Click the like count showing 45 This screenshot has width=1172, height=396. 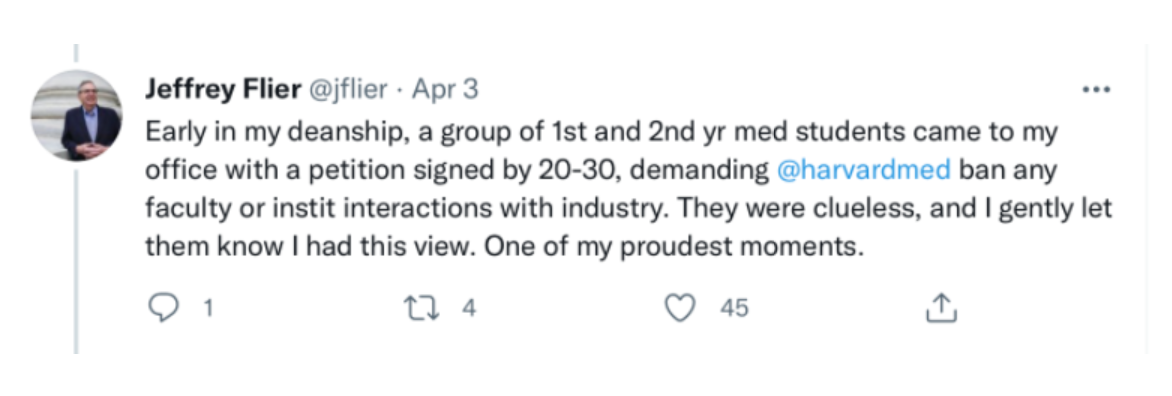pyautogui.click(x=734, y=308)
